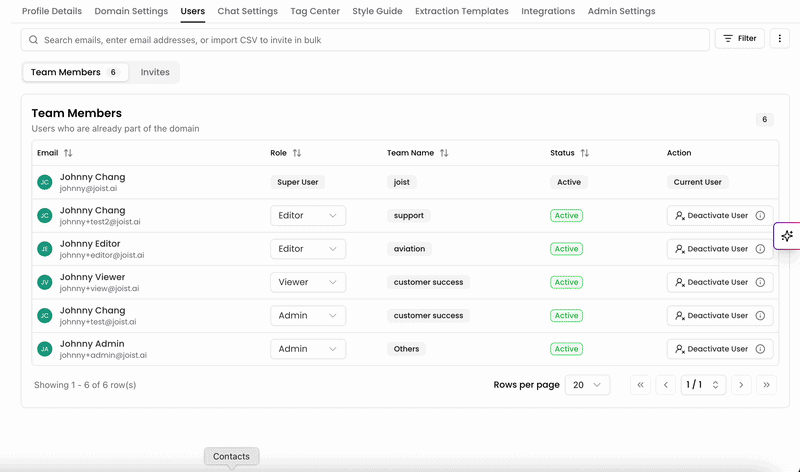Go to Admin Settings tab
The image size is (800, 472).
[x=621, y=11]
